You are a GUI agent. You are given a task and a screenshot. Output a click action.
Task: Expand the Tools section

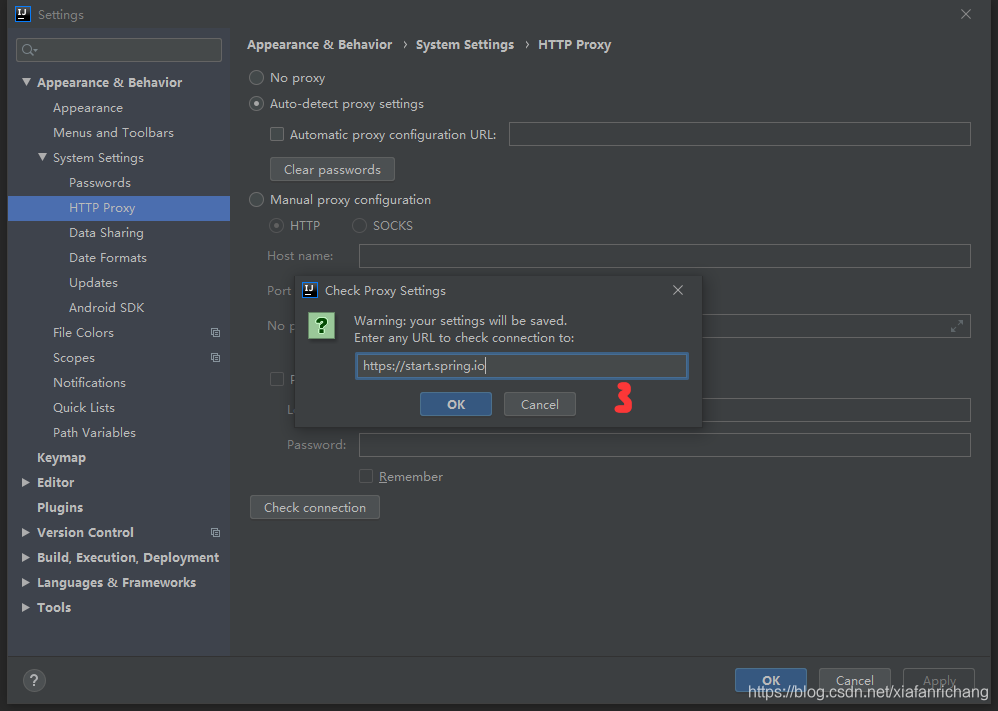click(x=25, y=607)
